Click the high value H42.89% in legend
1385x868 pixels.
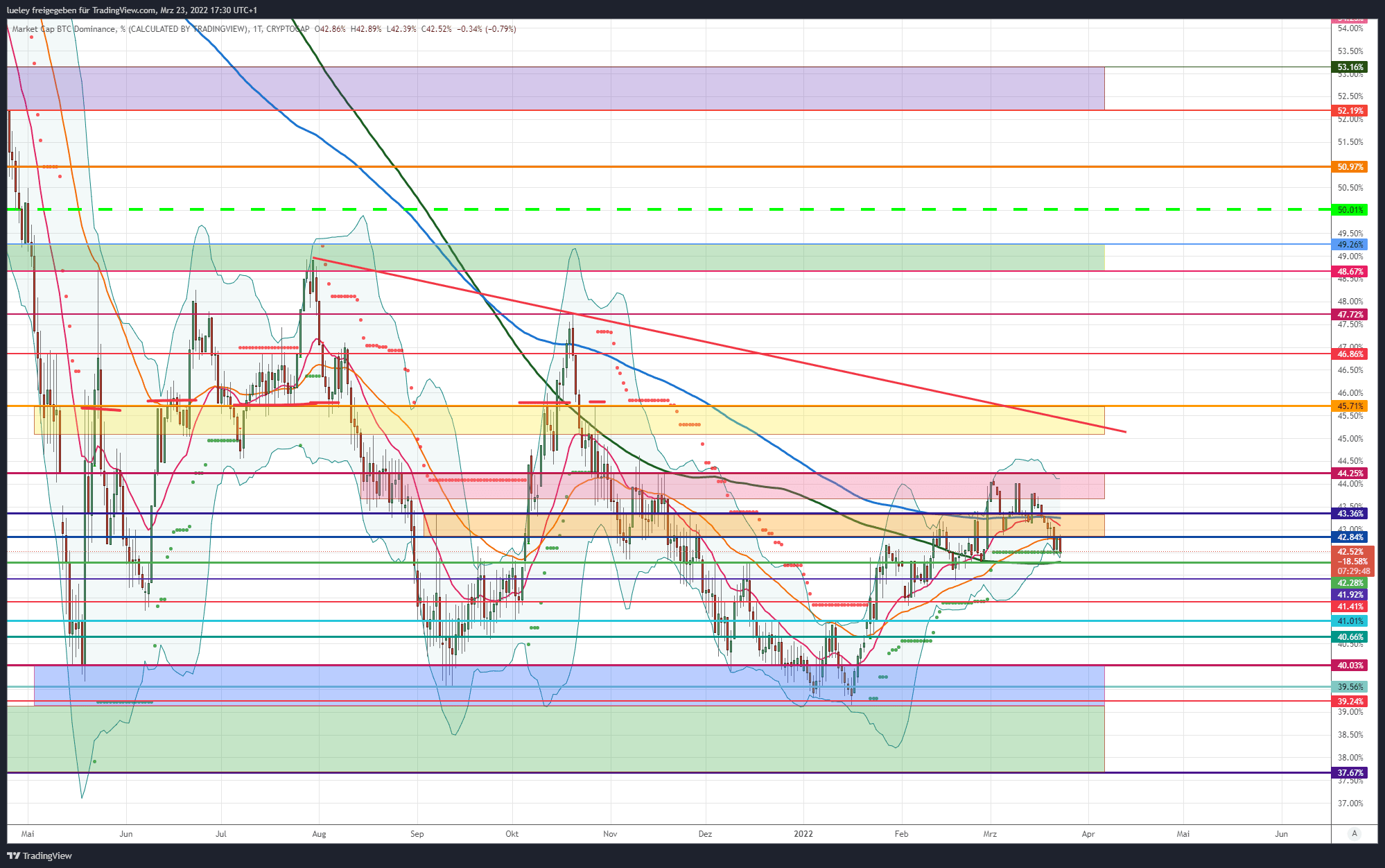click(366, 29)
